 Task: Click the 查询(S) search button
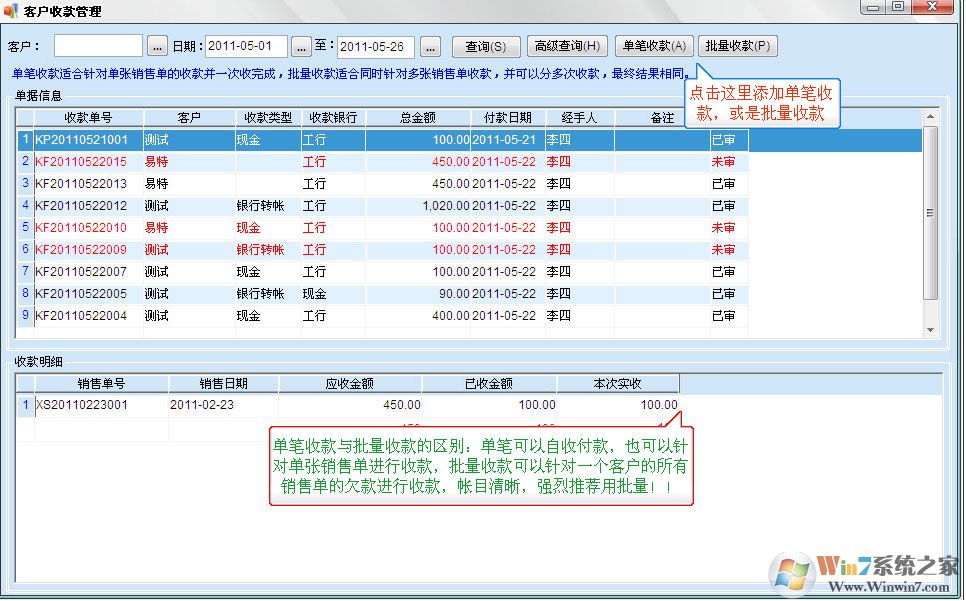[484, 45]
